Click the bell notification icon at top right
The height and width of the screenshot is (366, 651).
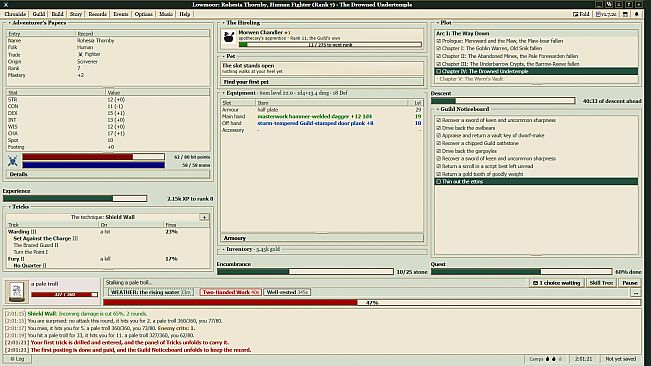coord(637,14)
